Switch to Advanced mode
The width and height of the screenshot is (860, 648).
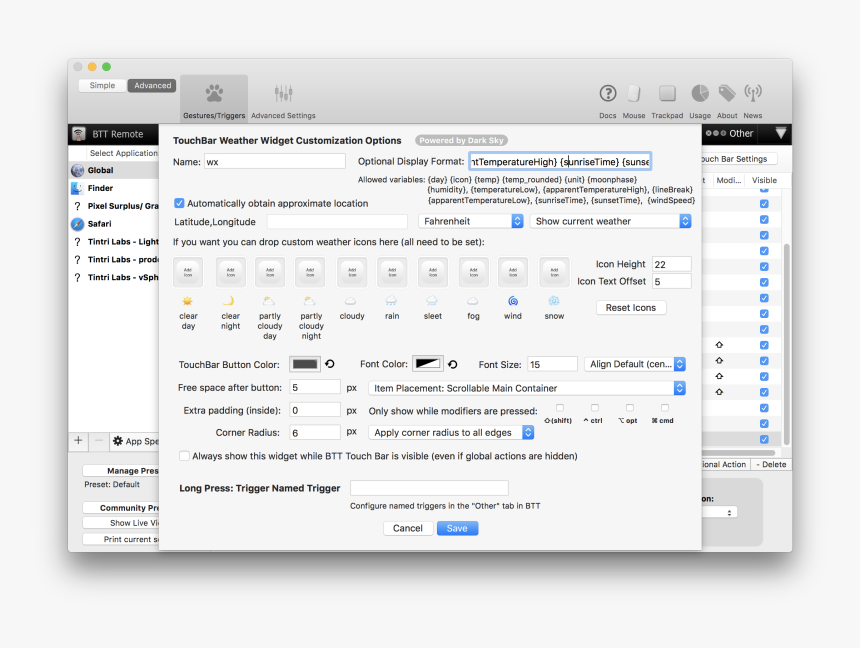[x=152, y=86]
